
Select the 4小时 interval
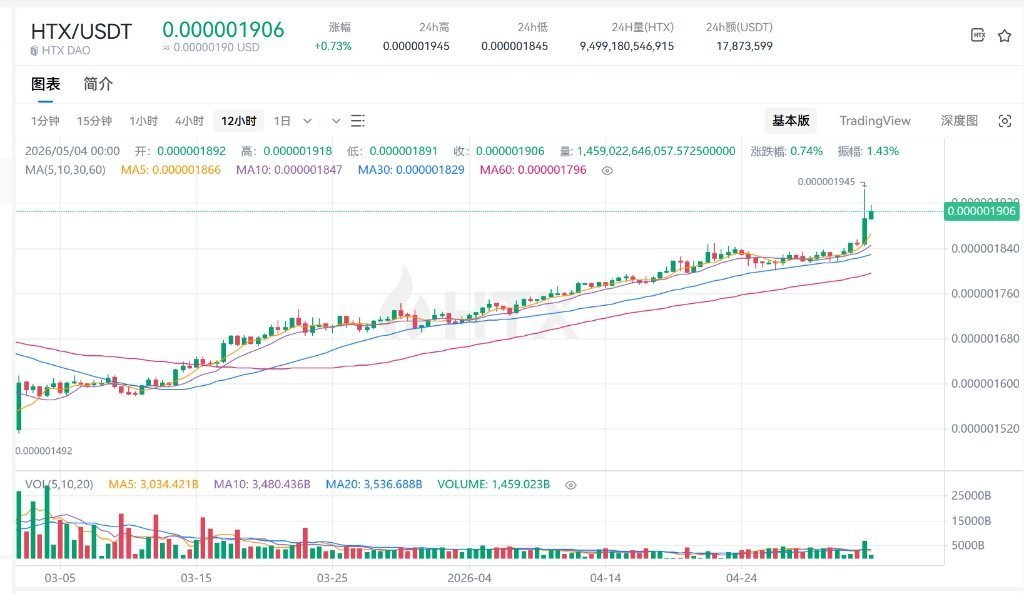[x=189, y=121]
